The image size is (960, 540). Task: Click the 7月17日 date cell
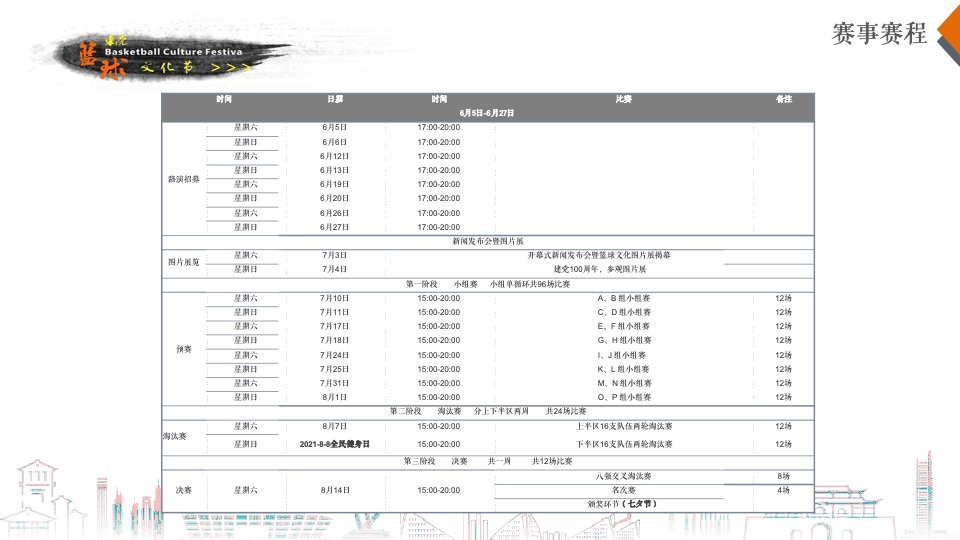[x=334, y=326]
